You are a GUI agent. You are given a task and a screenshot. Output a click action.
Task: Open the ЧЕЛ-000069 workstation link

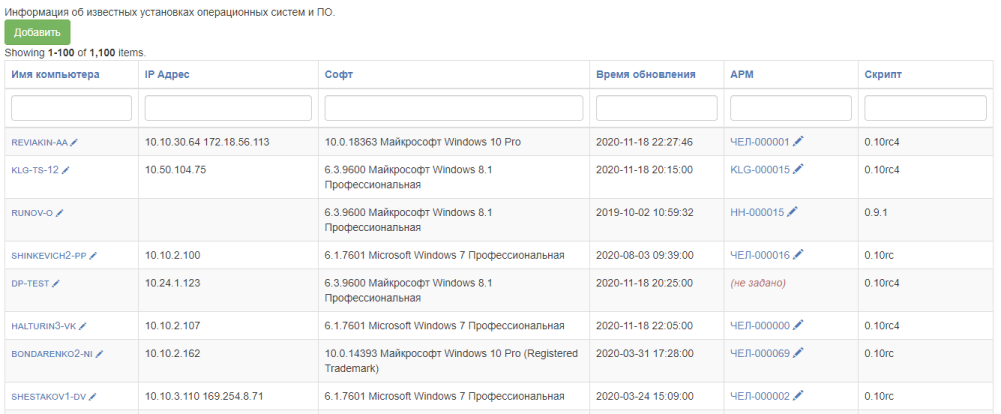[x=760, y=353]
